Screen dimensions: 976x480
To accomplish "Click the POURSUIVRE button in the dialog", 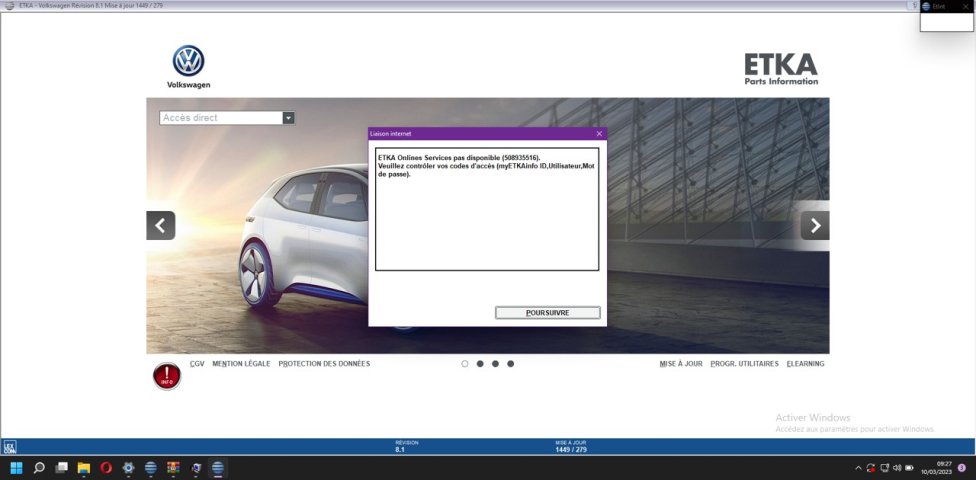I will [x=548, y=313].
